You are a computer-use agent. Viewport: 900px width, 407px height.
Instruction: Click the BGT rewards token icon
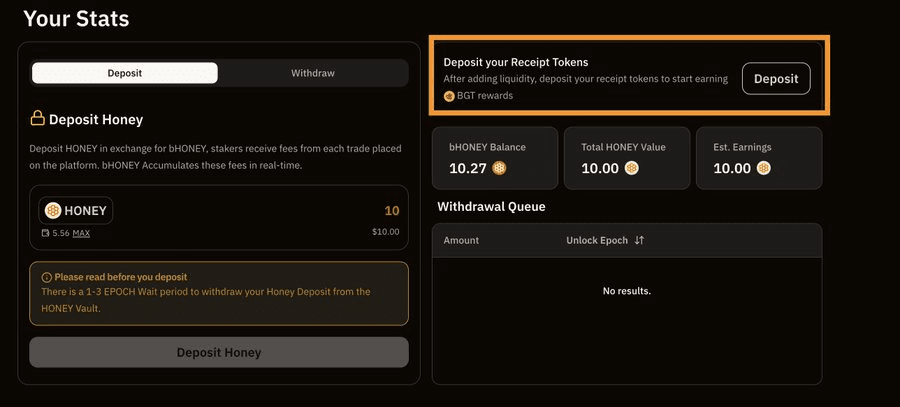449,96
